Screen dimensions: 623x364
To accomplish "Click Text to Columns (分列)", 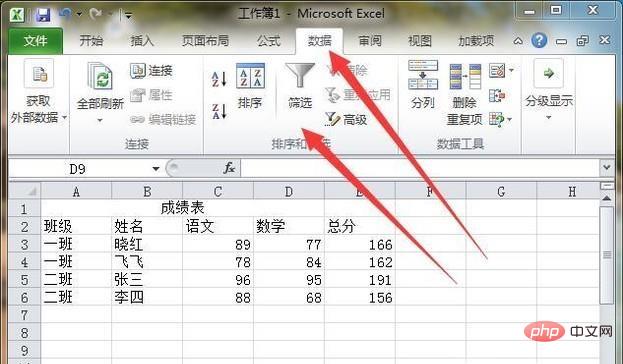I will pyautogui.click(x=423, y=85).
